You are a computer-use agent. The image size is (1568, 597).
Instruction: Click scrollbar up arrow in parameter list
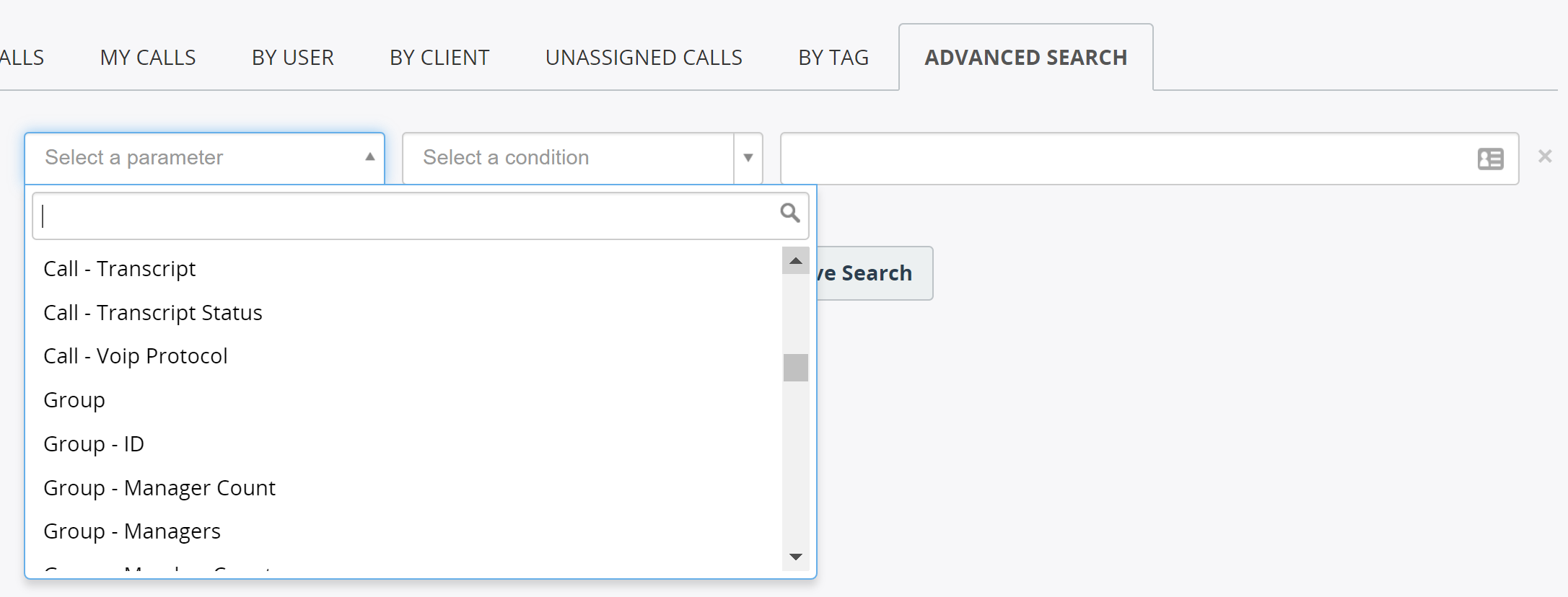(795, 260)
